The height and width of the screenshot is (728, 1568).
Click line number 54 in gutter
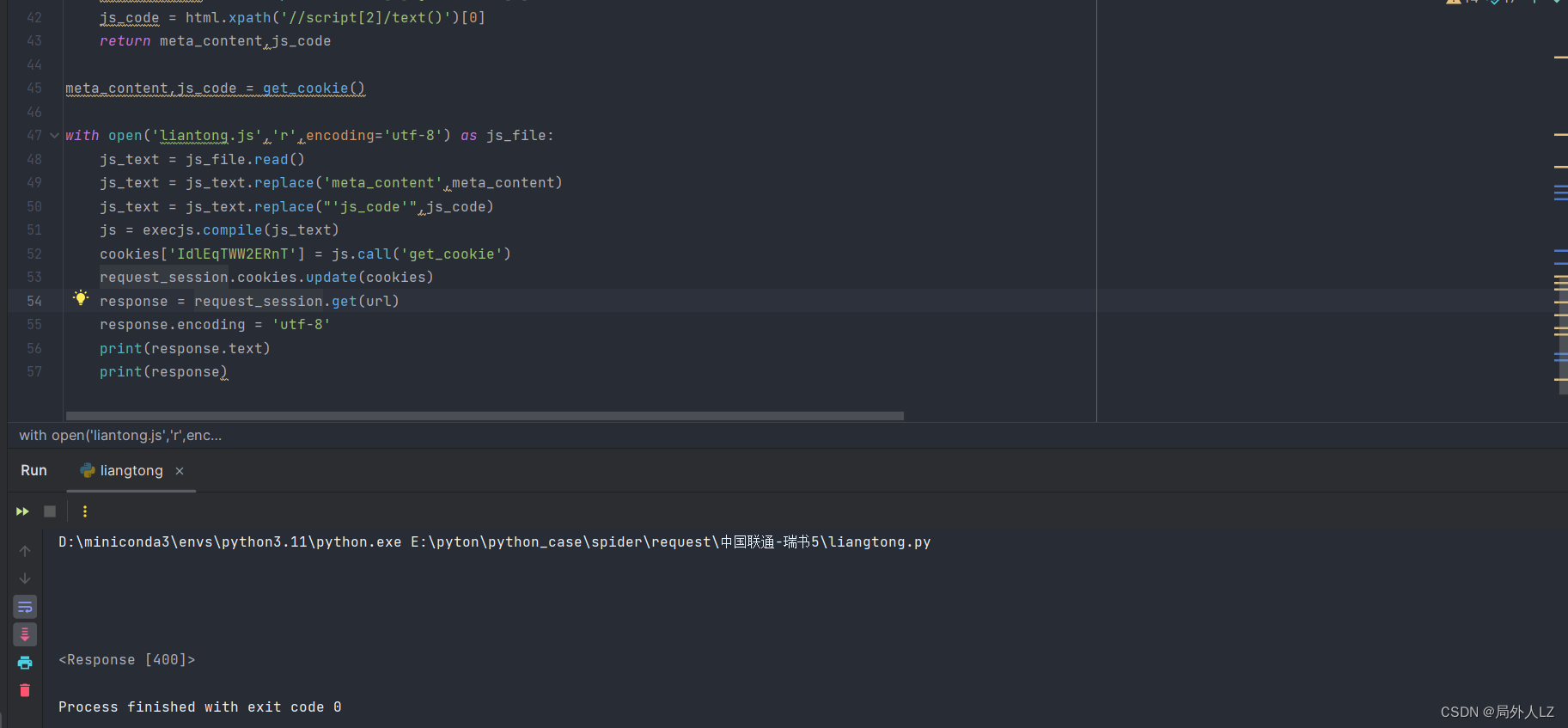click(34, 301)
